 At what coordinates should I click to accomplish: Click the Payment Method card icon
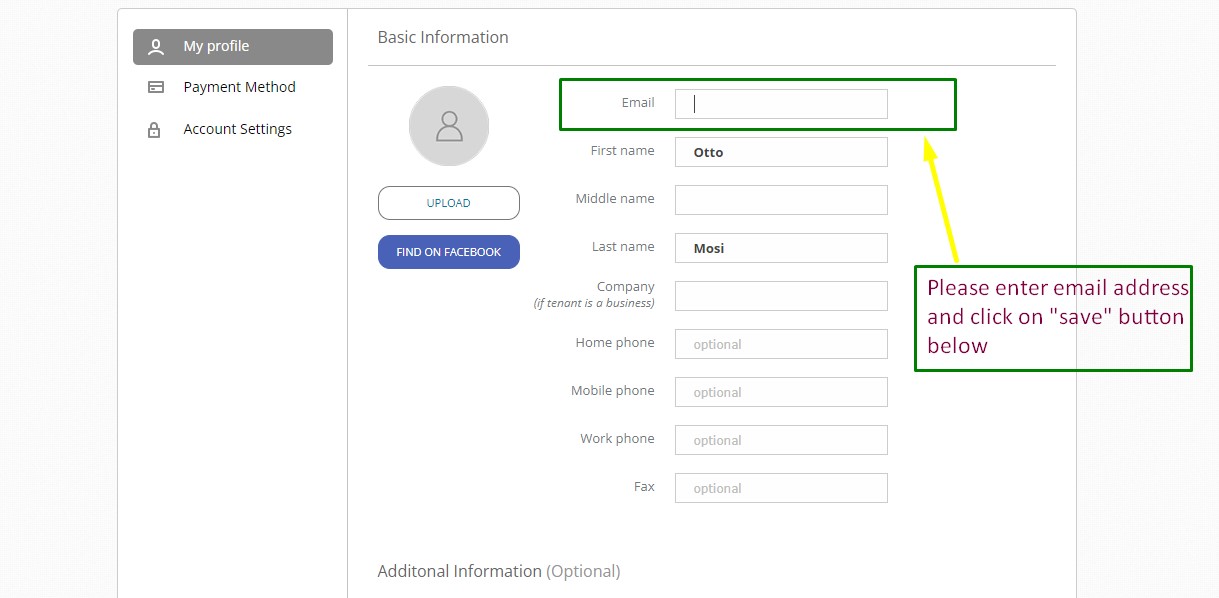[x=155, y=87]
